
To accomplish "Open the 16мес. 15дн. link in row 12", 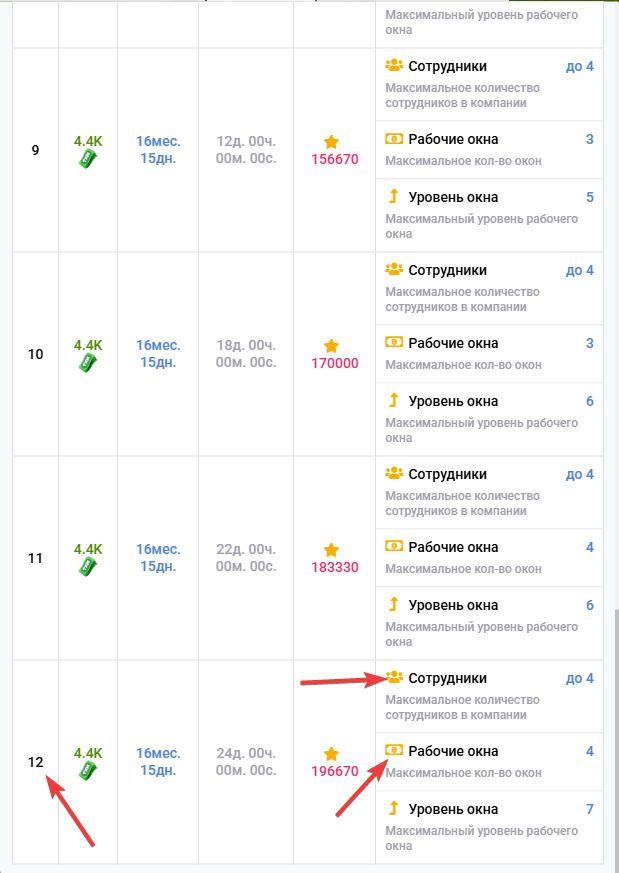I will pos(158,762).
